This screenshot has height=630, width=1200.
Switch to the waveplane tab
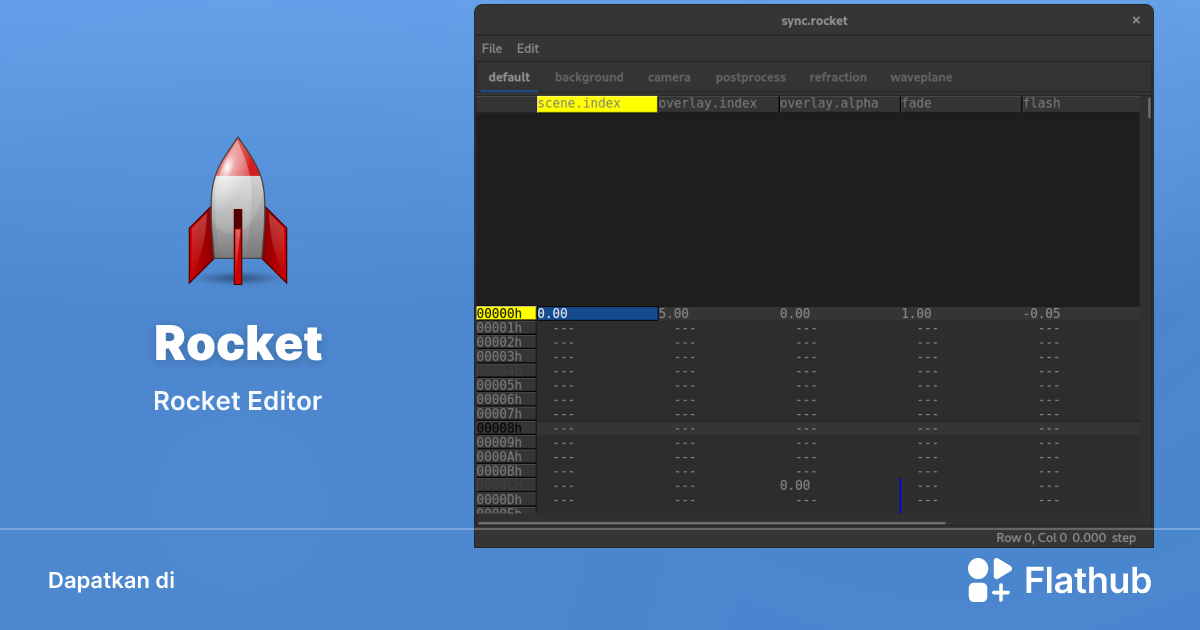921,77
